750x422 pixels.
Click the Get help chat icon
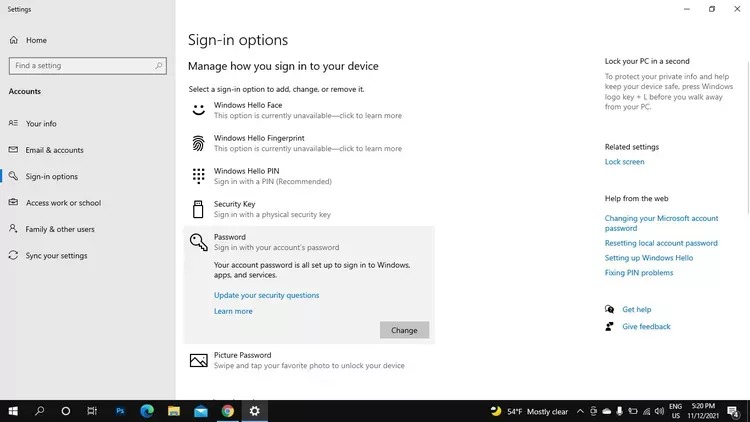[609, 309]
